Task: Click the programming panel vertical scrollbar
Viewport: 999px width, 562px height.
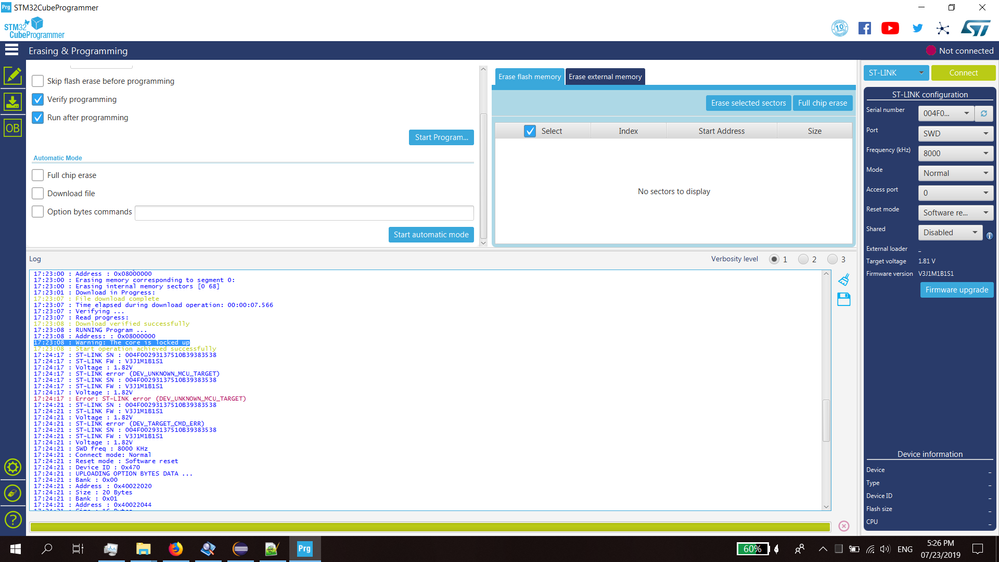Action: point(483,176)
